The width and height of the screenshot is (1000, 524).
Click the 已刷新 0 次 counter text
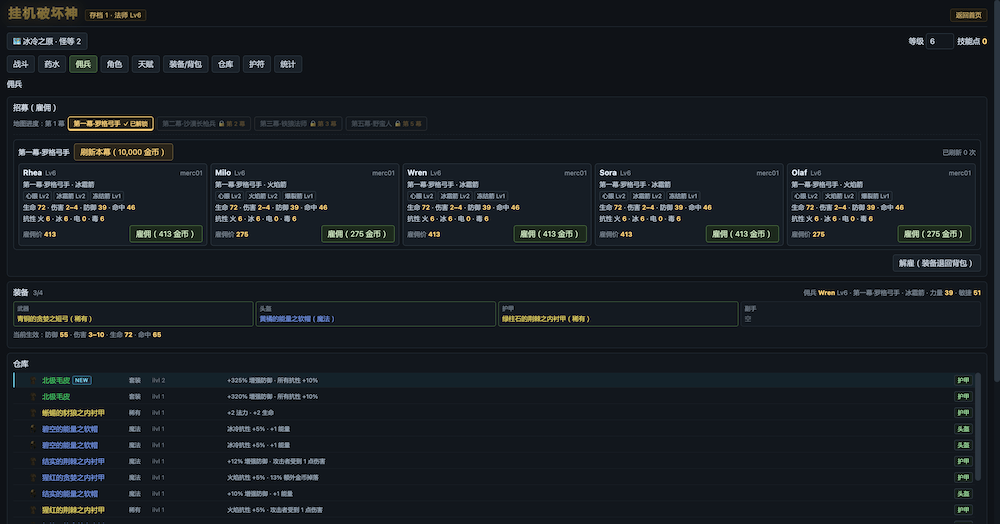(x=959, y=153)
